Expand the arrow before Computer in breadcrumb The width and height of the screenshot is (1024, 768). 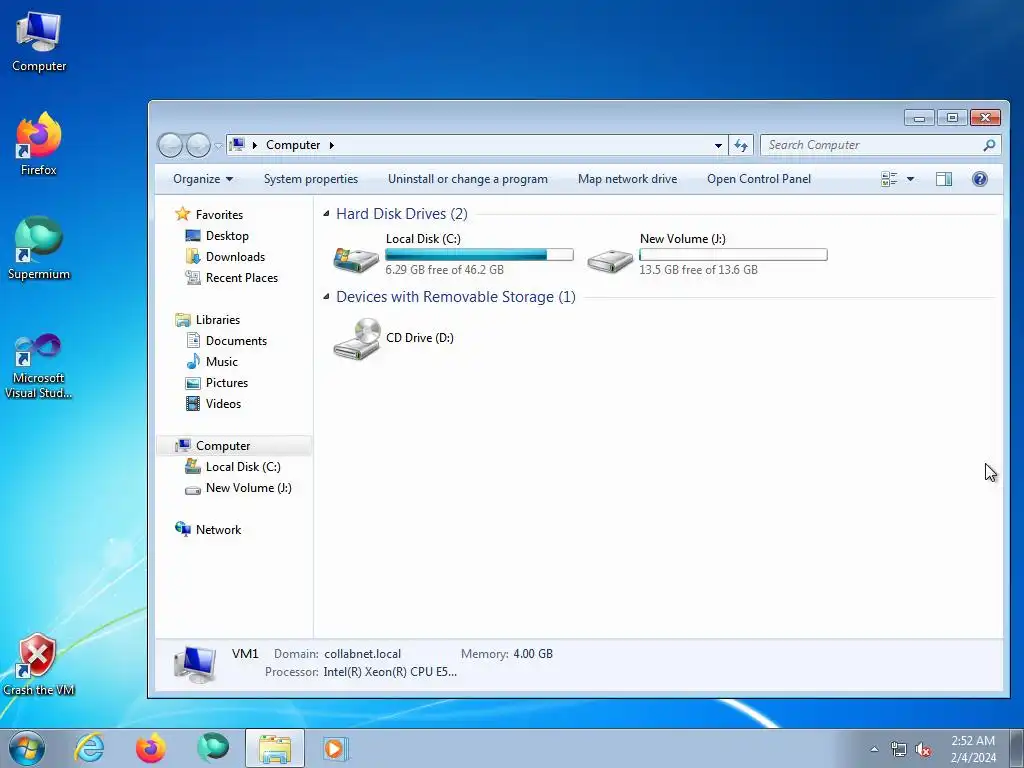tap(255, 145)
